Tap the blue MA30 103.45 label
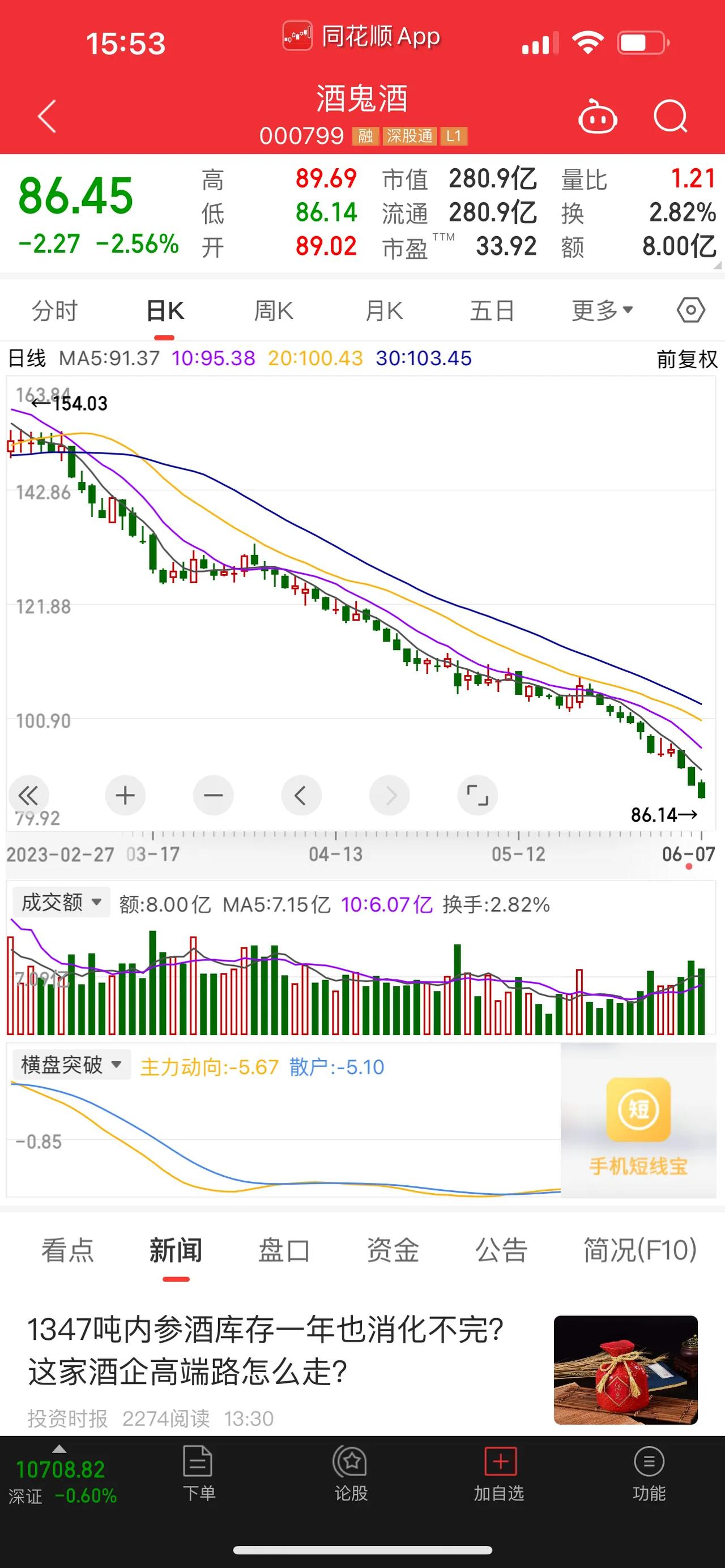 424,358
